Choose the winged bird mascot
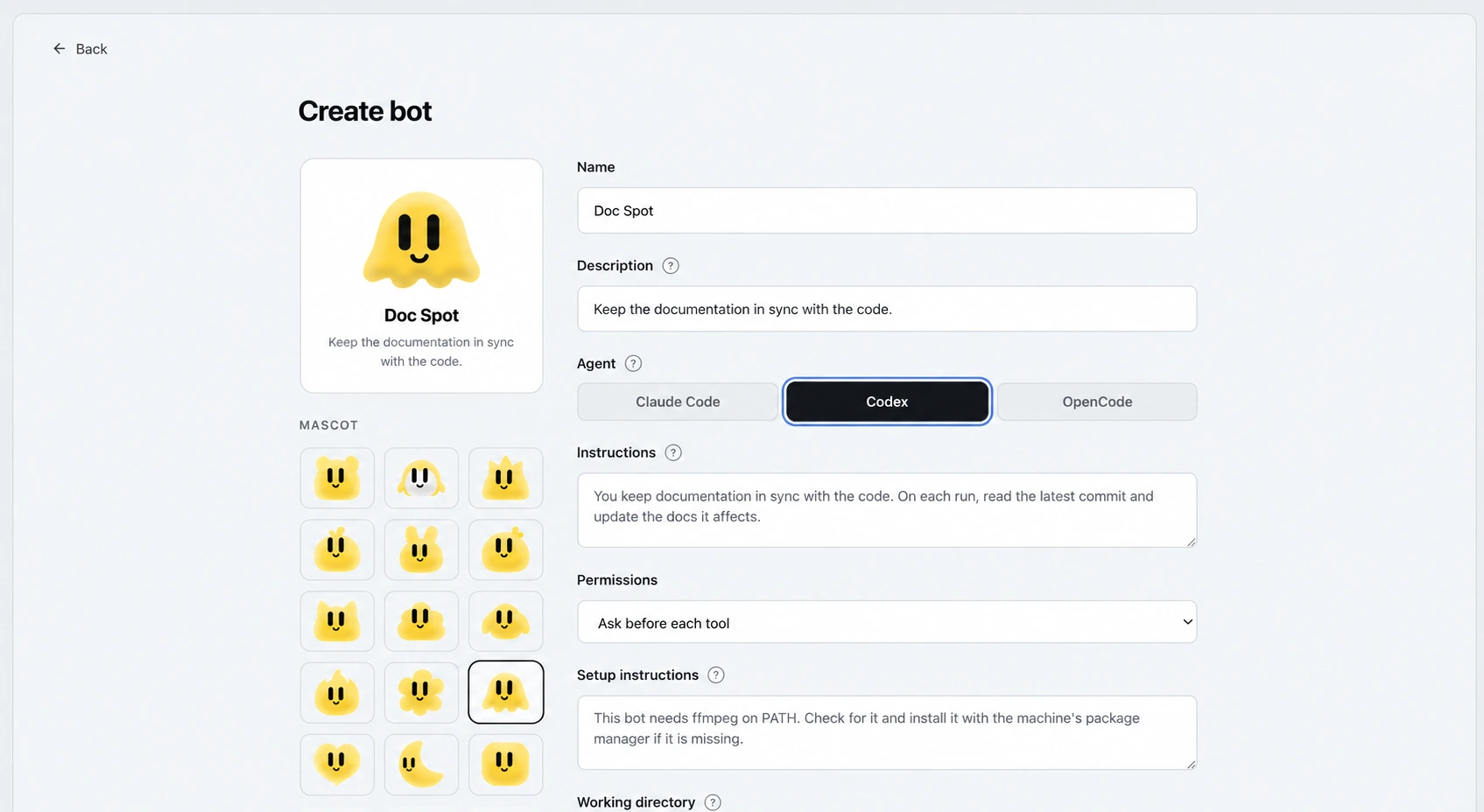 [x=506, y=621]
